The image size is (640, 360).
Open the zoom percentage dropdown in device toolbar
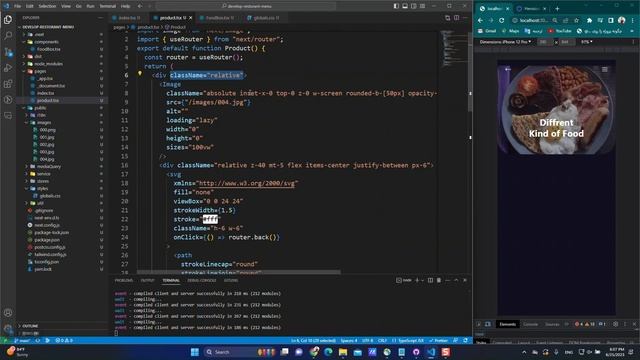(x=587, y=42)
